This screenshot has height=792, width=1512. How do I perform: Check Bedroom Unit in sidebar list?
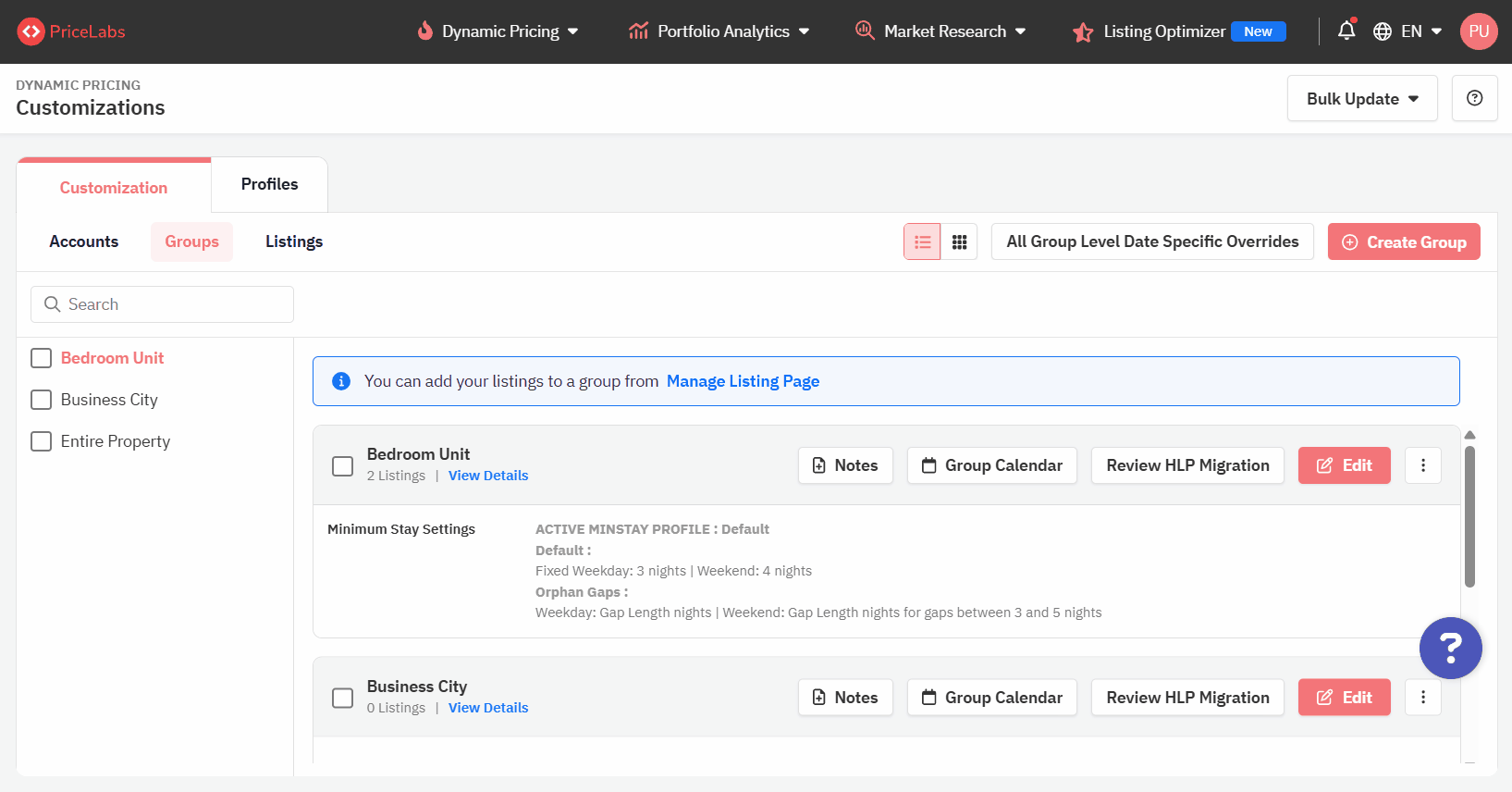(42, 358)
